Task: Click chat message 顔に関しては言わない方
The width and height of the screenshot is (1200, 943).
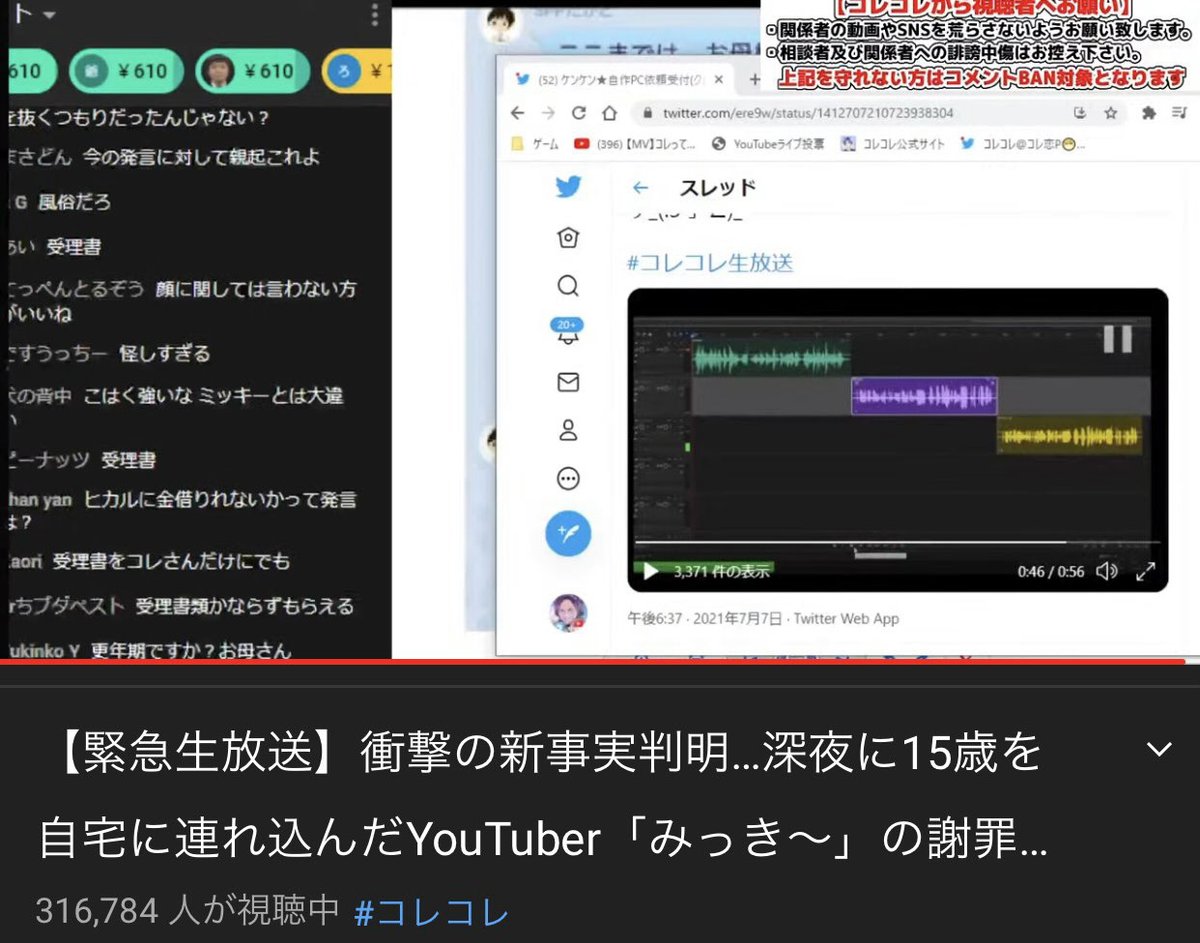Action: click(256, 289)
